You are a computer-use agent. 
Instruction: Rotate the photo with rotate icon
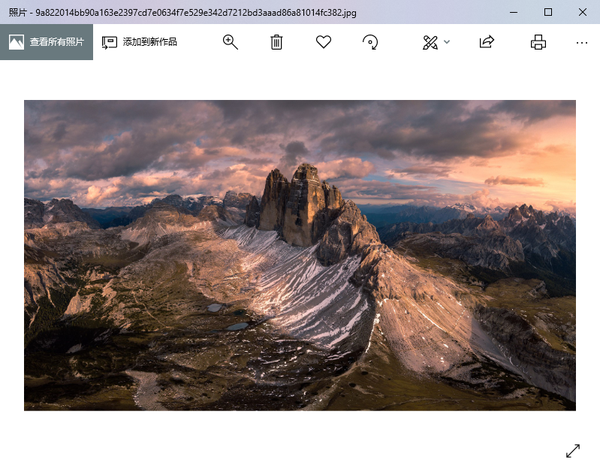pyautogui.click(x=370, y=42)
